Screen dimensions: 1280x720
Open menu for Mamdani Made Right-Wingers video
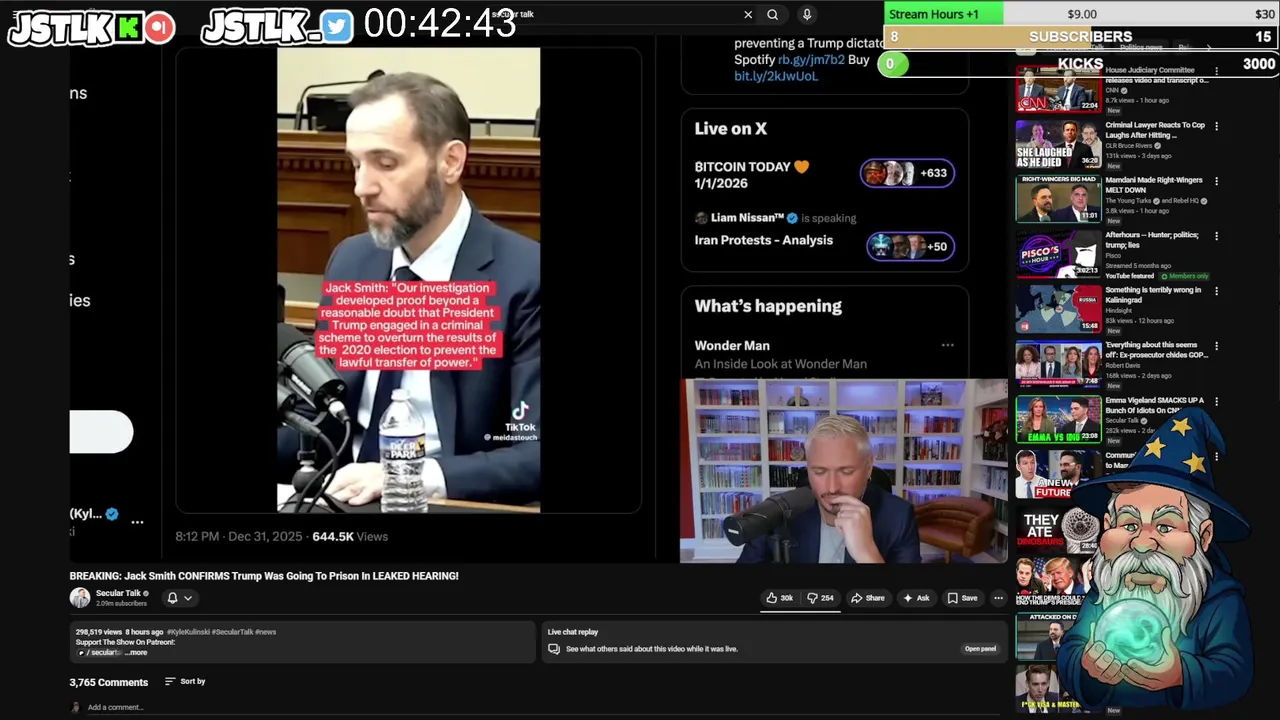[x=1216, y=181]
